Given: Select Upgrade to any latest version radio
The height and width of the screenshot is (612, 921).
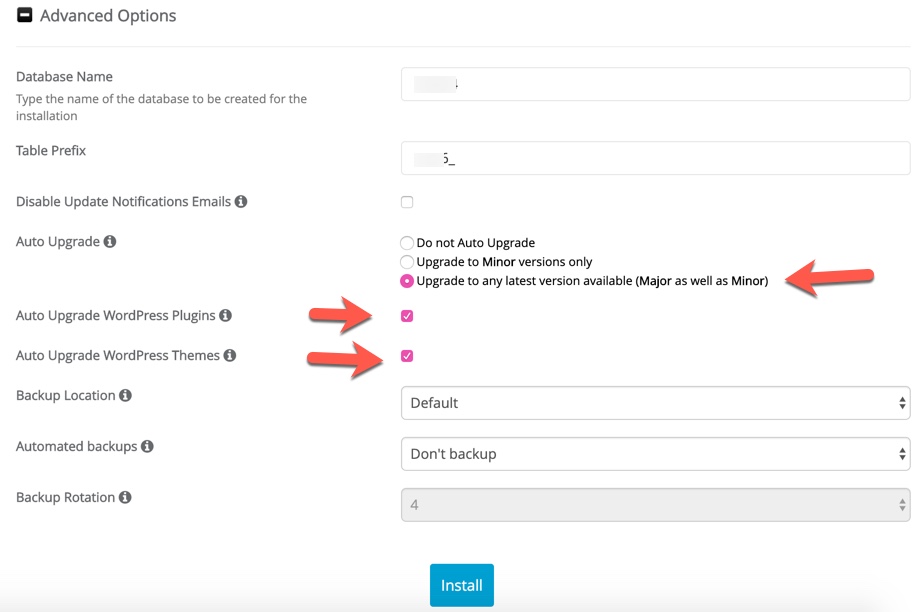Looking at the screenshot, I should (x=406, y=281).
